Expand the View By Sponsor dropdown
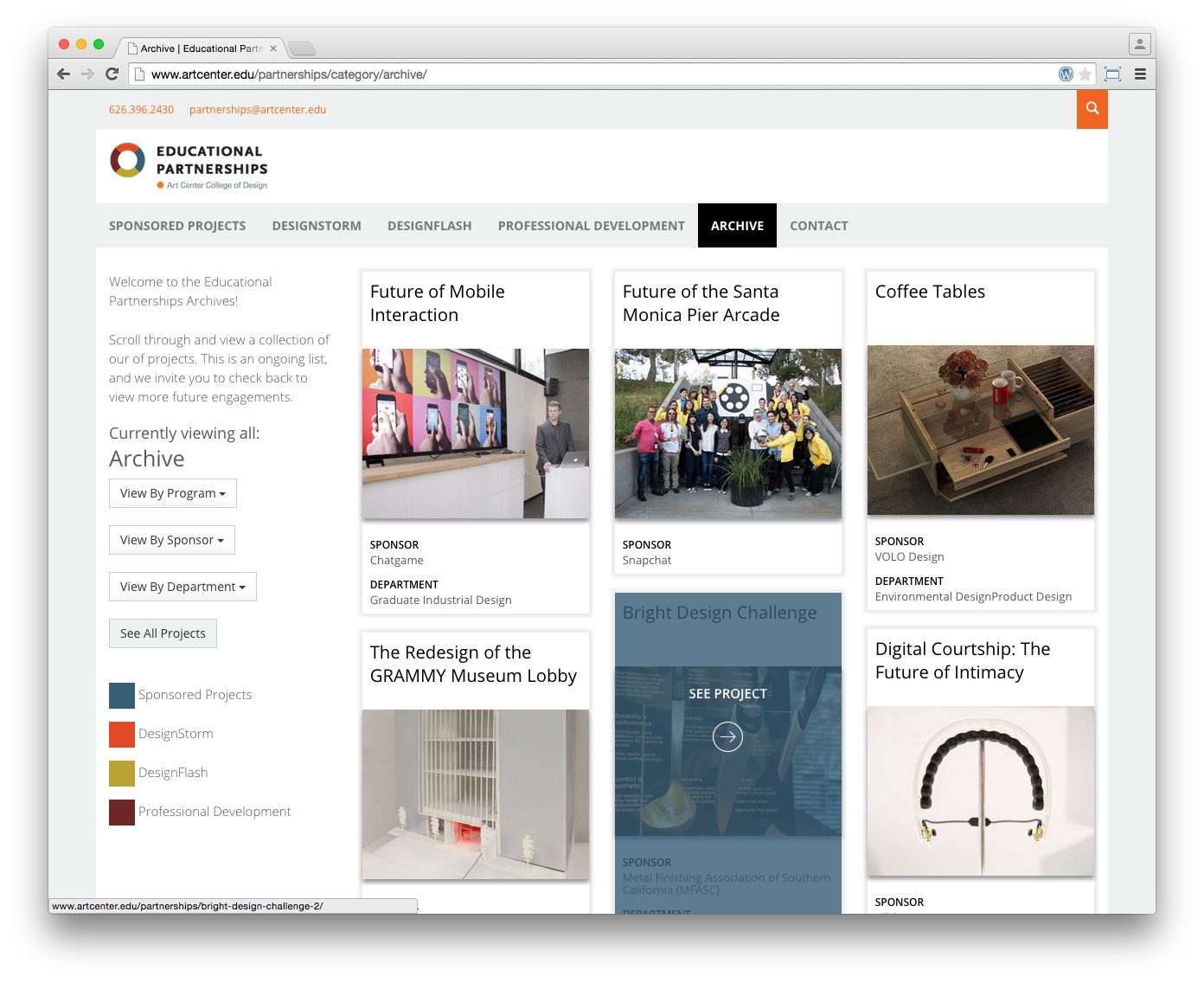Screen dimensions: 1204x983 tap(172, 540)
